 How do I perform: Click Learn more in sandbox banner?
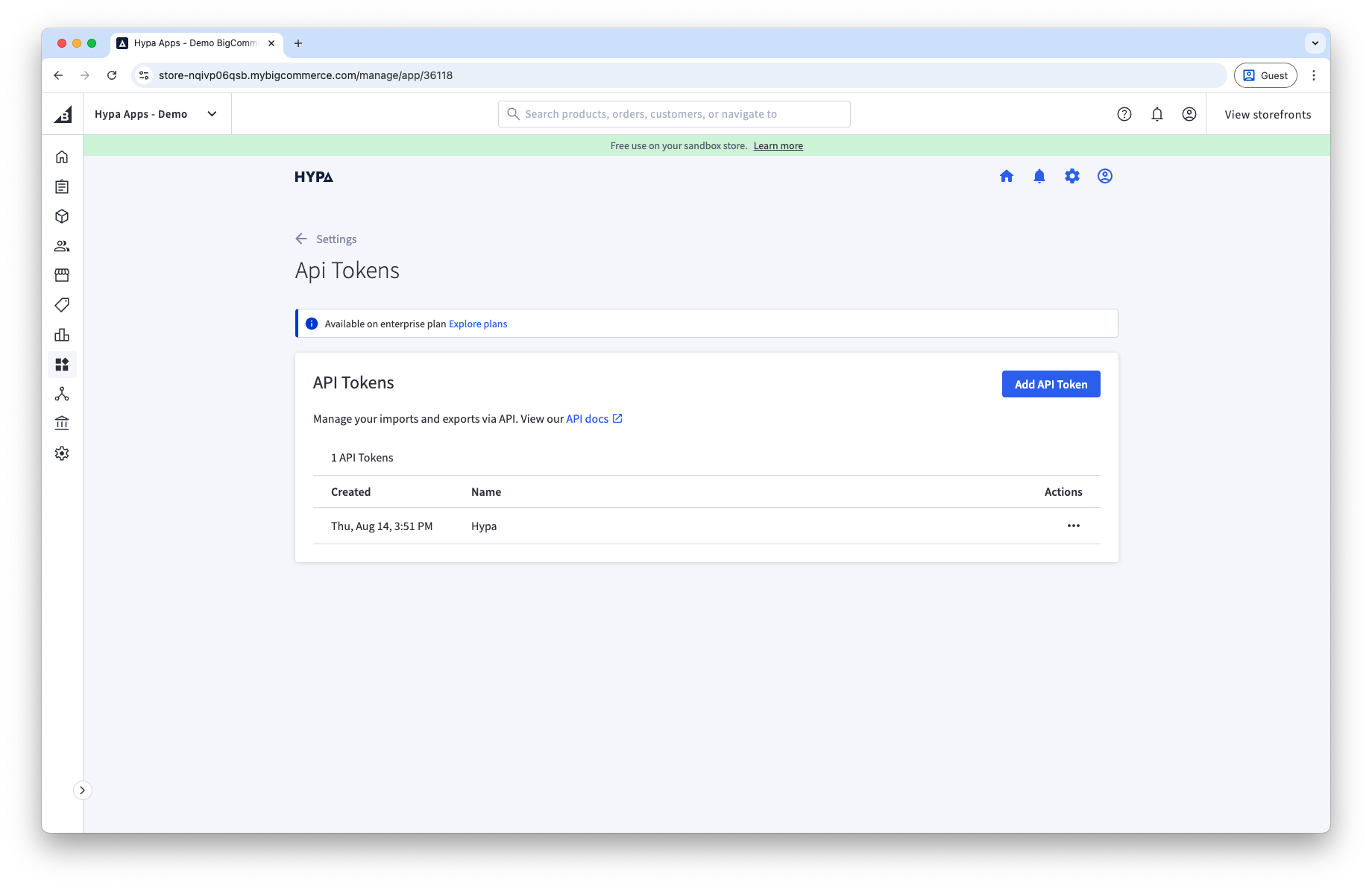click(x=778, y=146)
